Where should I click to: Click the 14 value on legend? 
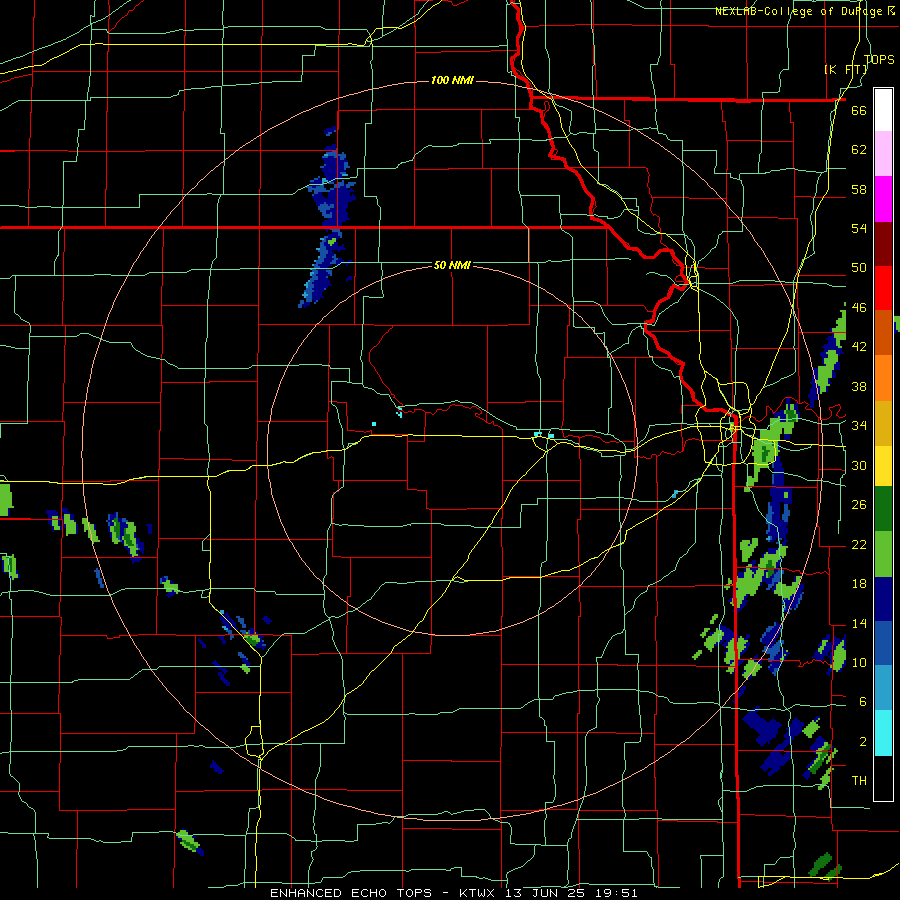pyautogui.click(x=859, y=623)
